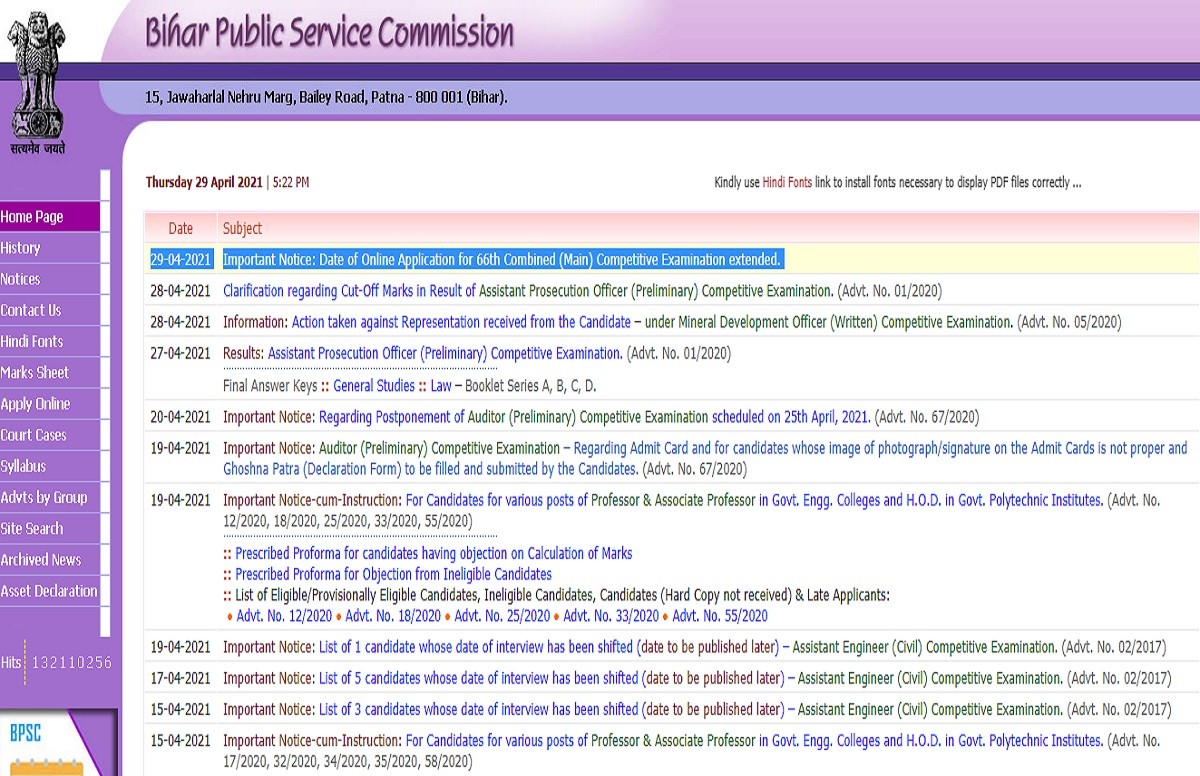Viewport: 1200px width, 776px height.
Task: Open Advts by Group menu item
Action: [44, 497]
